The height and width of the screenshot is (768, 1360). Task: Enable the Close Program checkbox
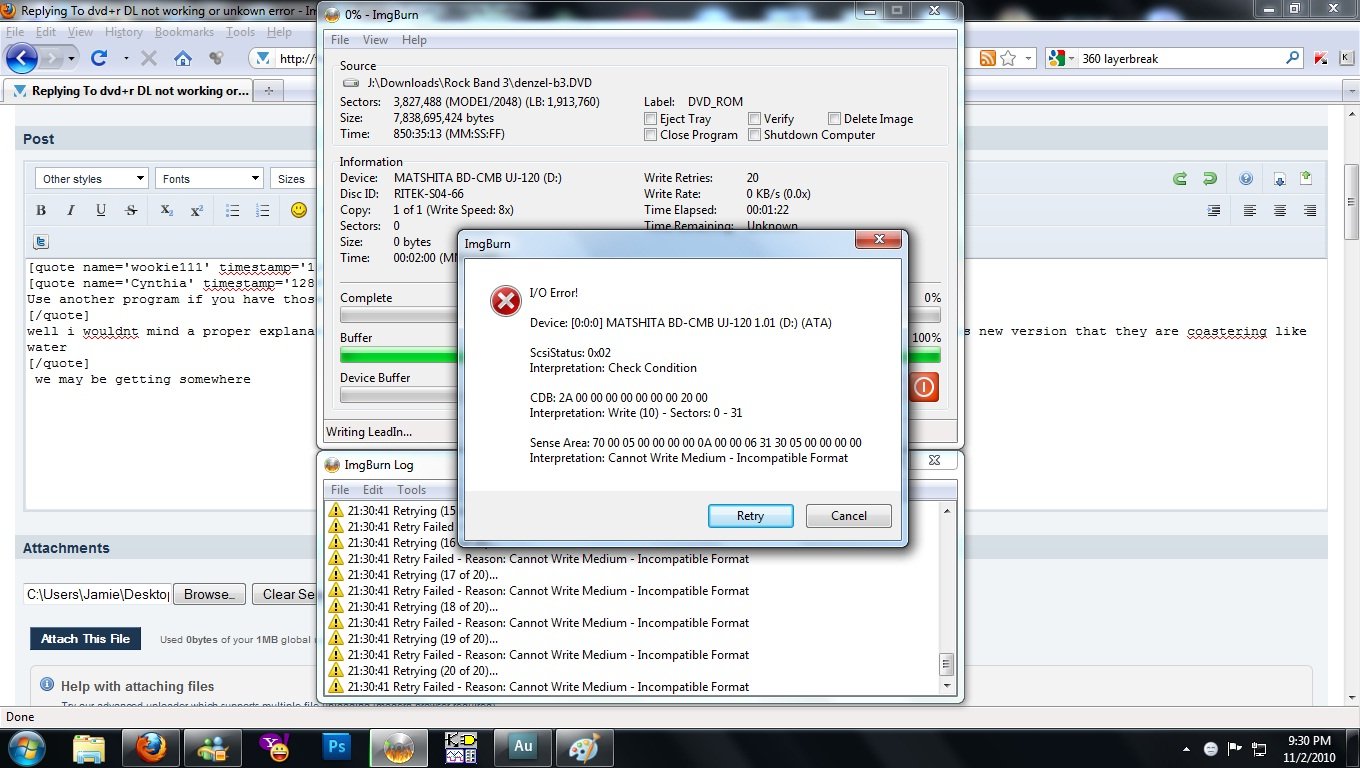point(651,134)
